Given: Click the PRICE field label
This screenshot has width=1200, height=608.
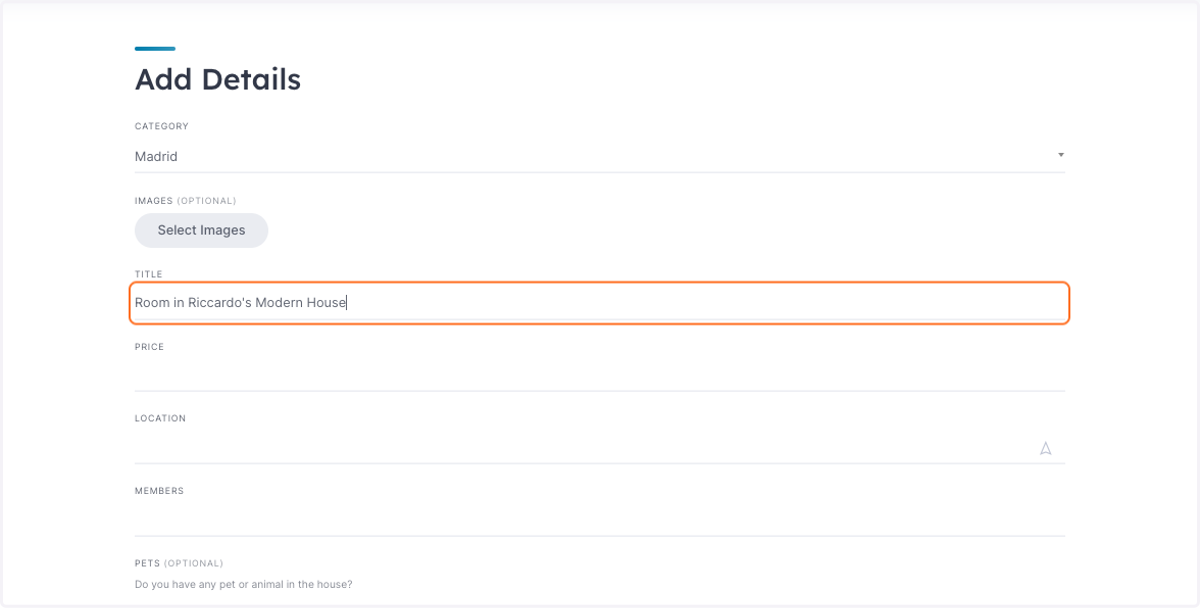Looking at the screenshot, I should pyautogui.click(x=149, y=347).
